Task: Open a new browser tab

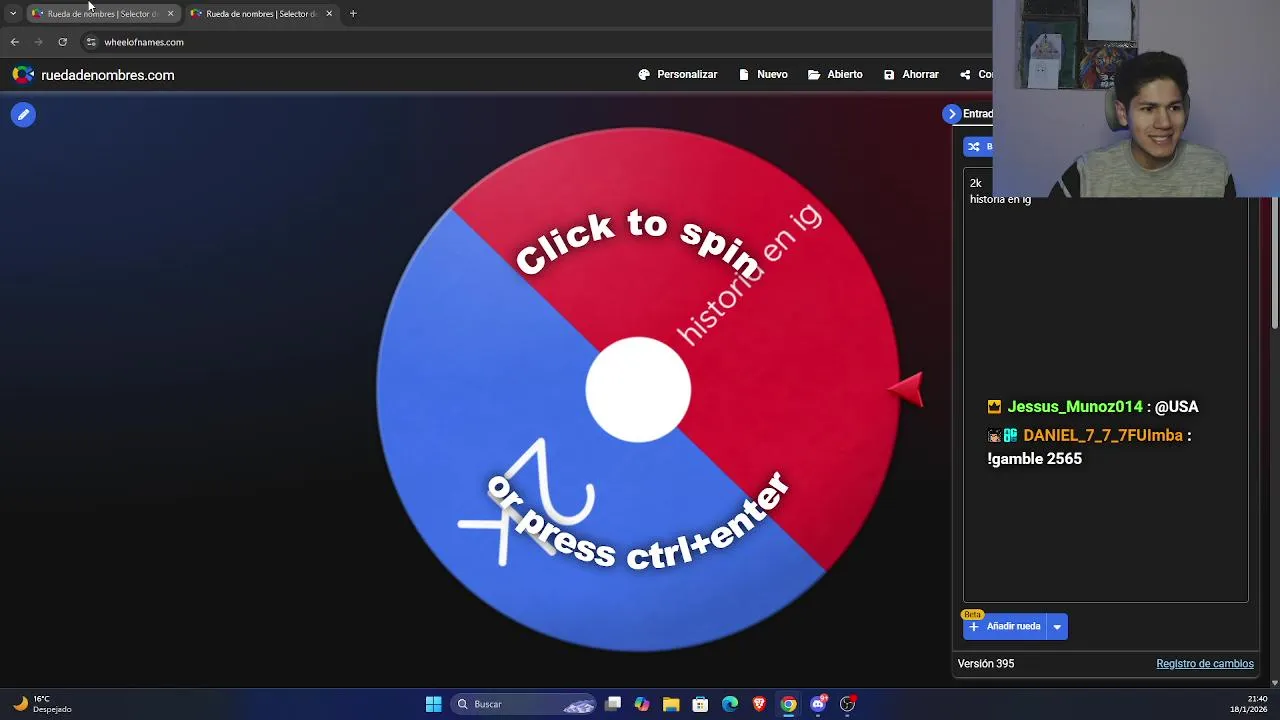Action: click(353, 14)
